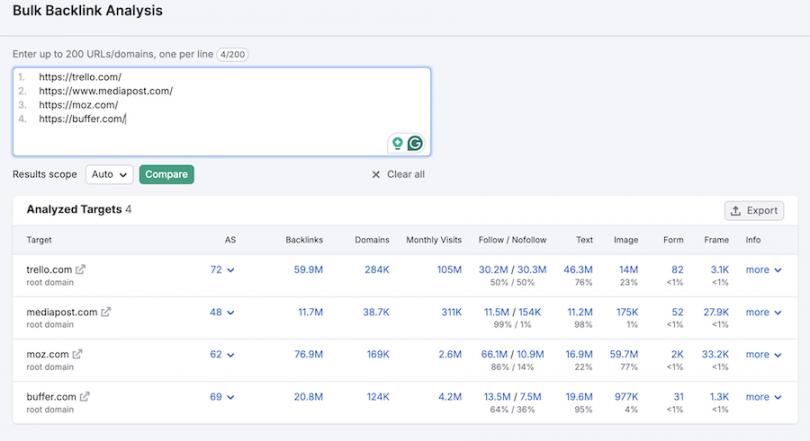Click mediapost.com frame links value 27.9K

(716, 312)
